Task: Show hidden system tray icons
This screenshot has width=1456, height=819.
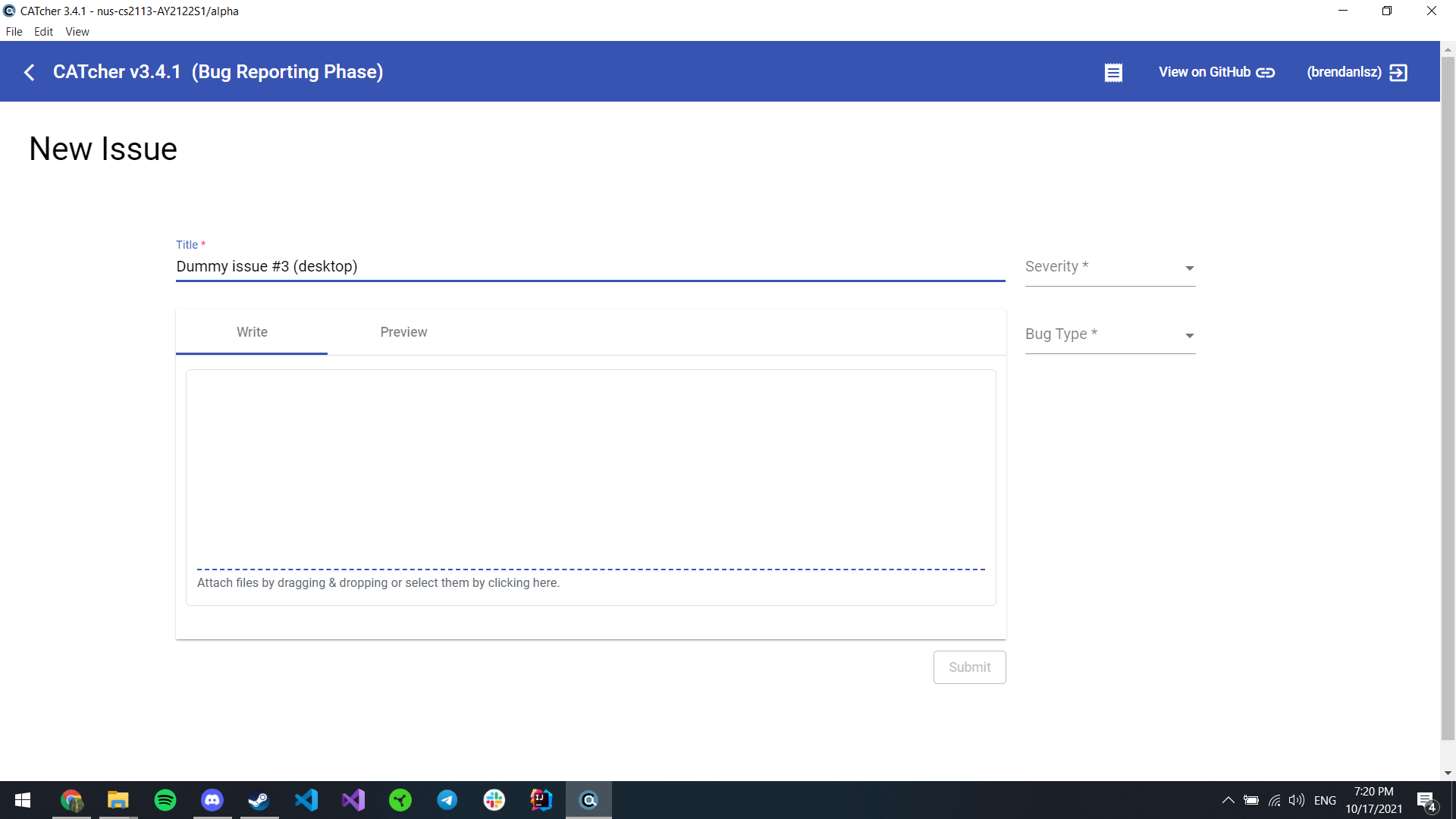Action: [x=1228, y=800]
